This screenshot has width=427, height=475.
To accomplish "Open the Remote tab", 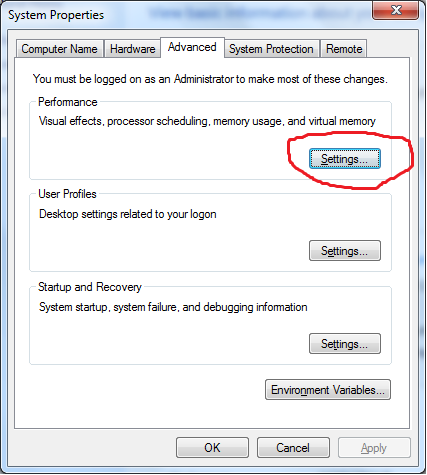I will click(x=344, y=49).
